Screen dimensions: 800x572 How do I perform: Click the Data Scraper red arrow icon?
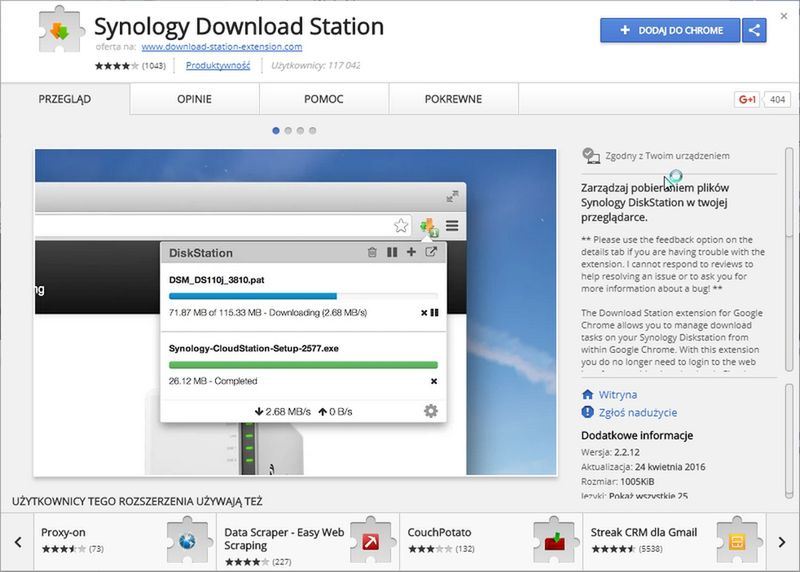click(x=370, y=540)
